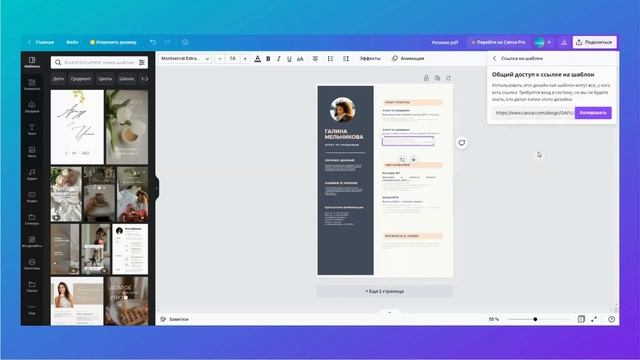This screenshot has height=360, width=640.
Task: Open the All designs tab in the sidebar
Action: pyautogui.click(x=32, y=242)
